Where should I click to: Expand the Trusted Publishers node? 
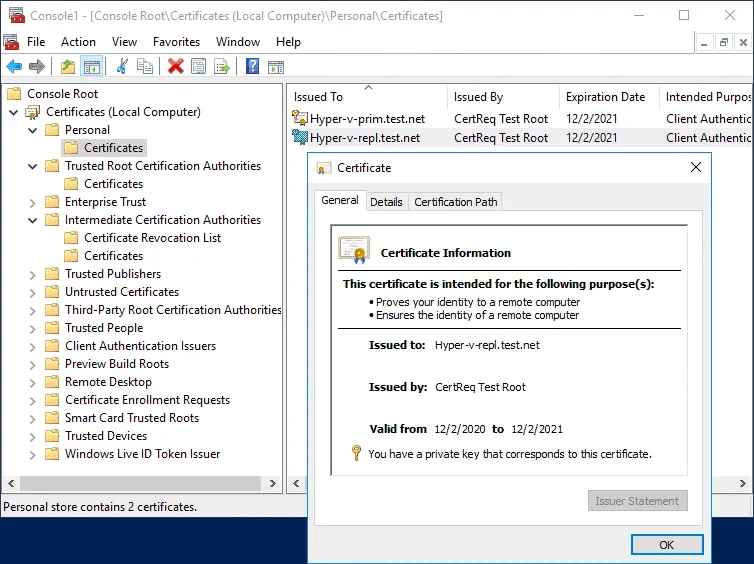[x=33, y=274]
